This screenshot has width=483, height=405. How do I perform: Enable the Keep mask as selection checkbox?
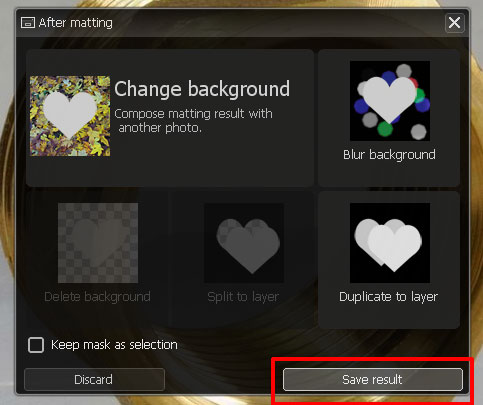(x=36, y=345)
